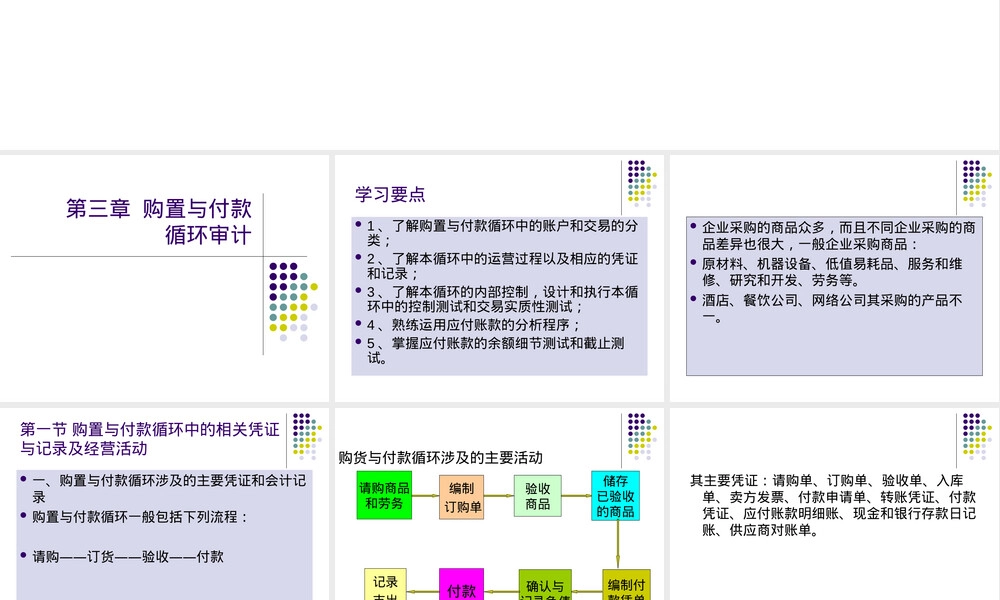Click the green 请购商品和劳务 flowchart box
The image size is (1000, 600).
coord(384,495)
